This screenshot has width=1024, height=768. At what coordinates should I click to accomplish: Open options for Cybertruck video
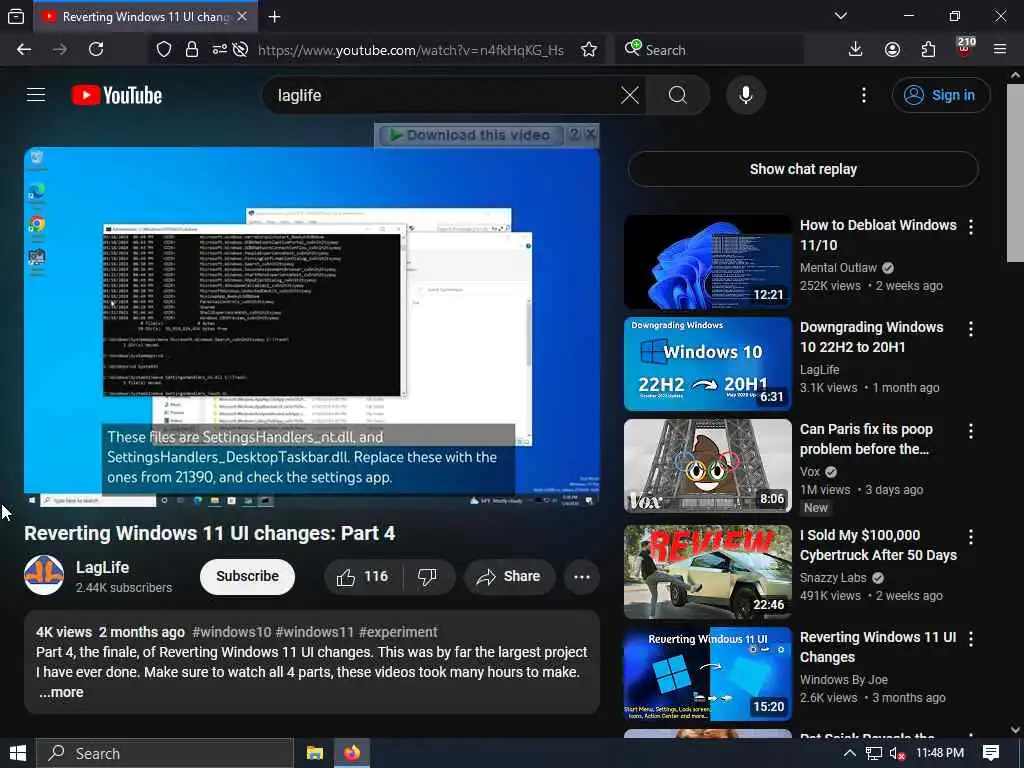971,537
